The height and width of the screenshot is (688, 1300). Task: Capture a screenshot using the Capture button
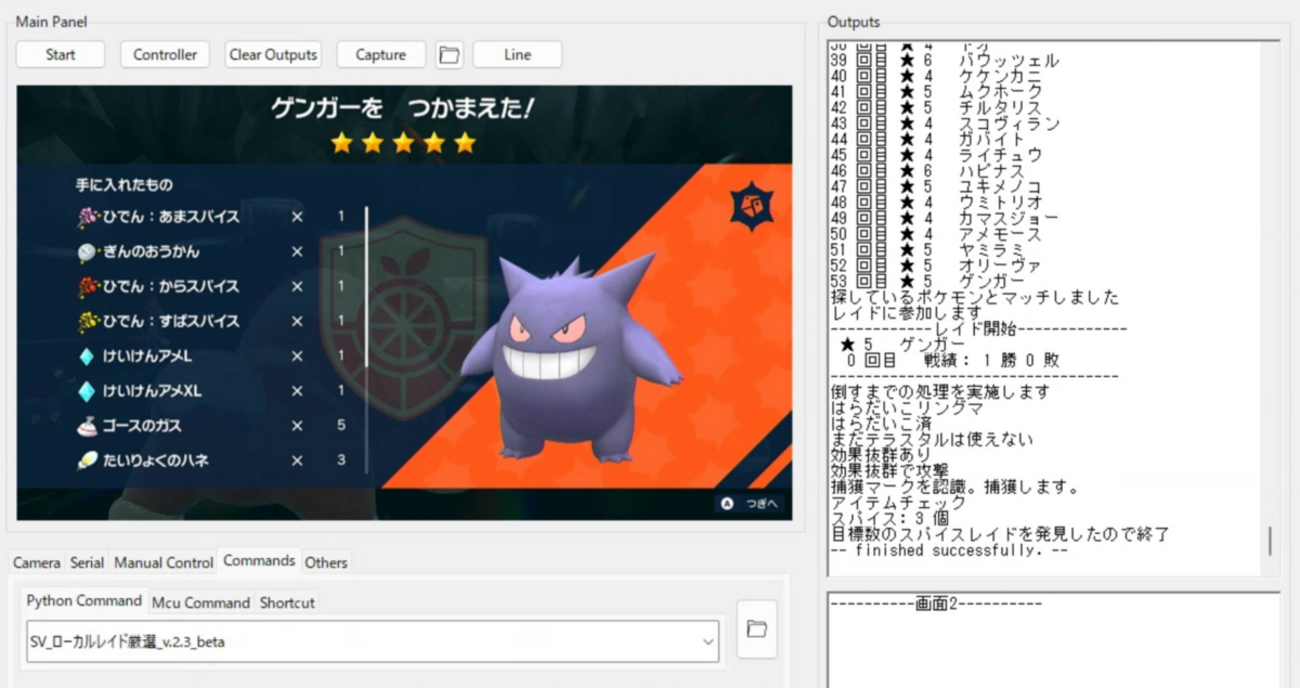(381, 55)
